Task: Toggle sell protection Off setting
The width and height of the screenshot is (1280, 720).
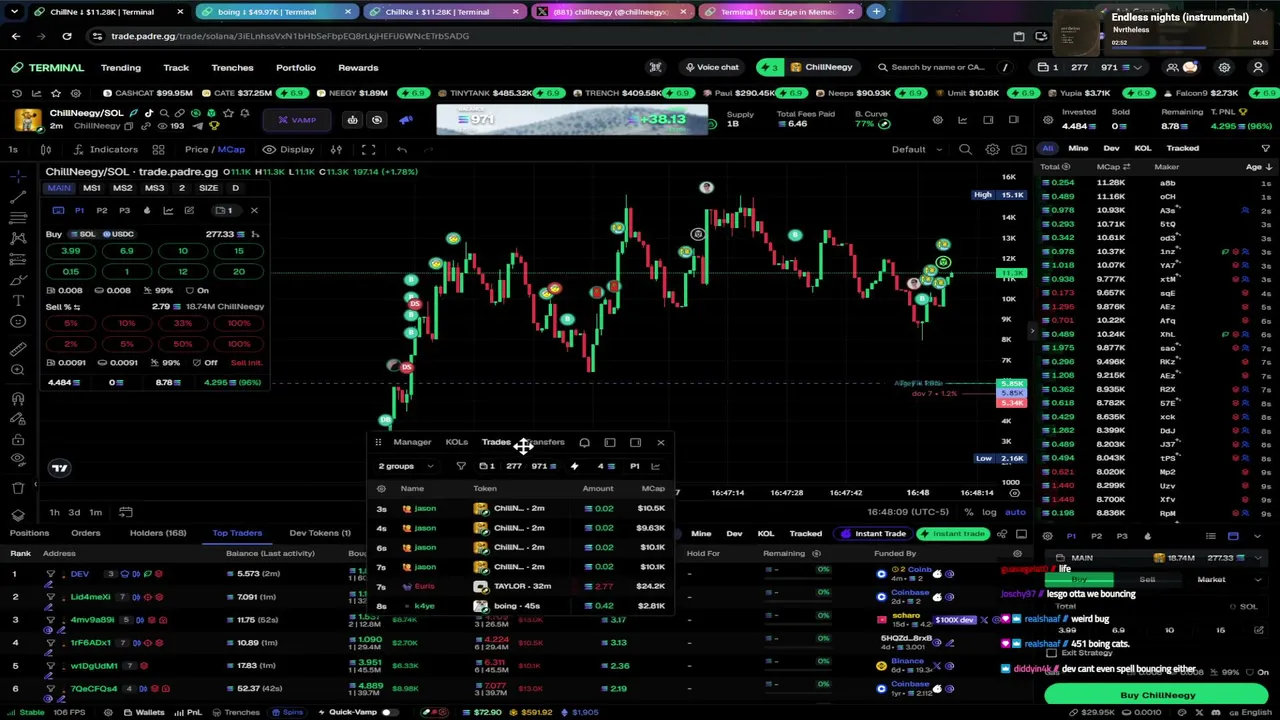Action: click(204, 363)
